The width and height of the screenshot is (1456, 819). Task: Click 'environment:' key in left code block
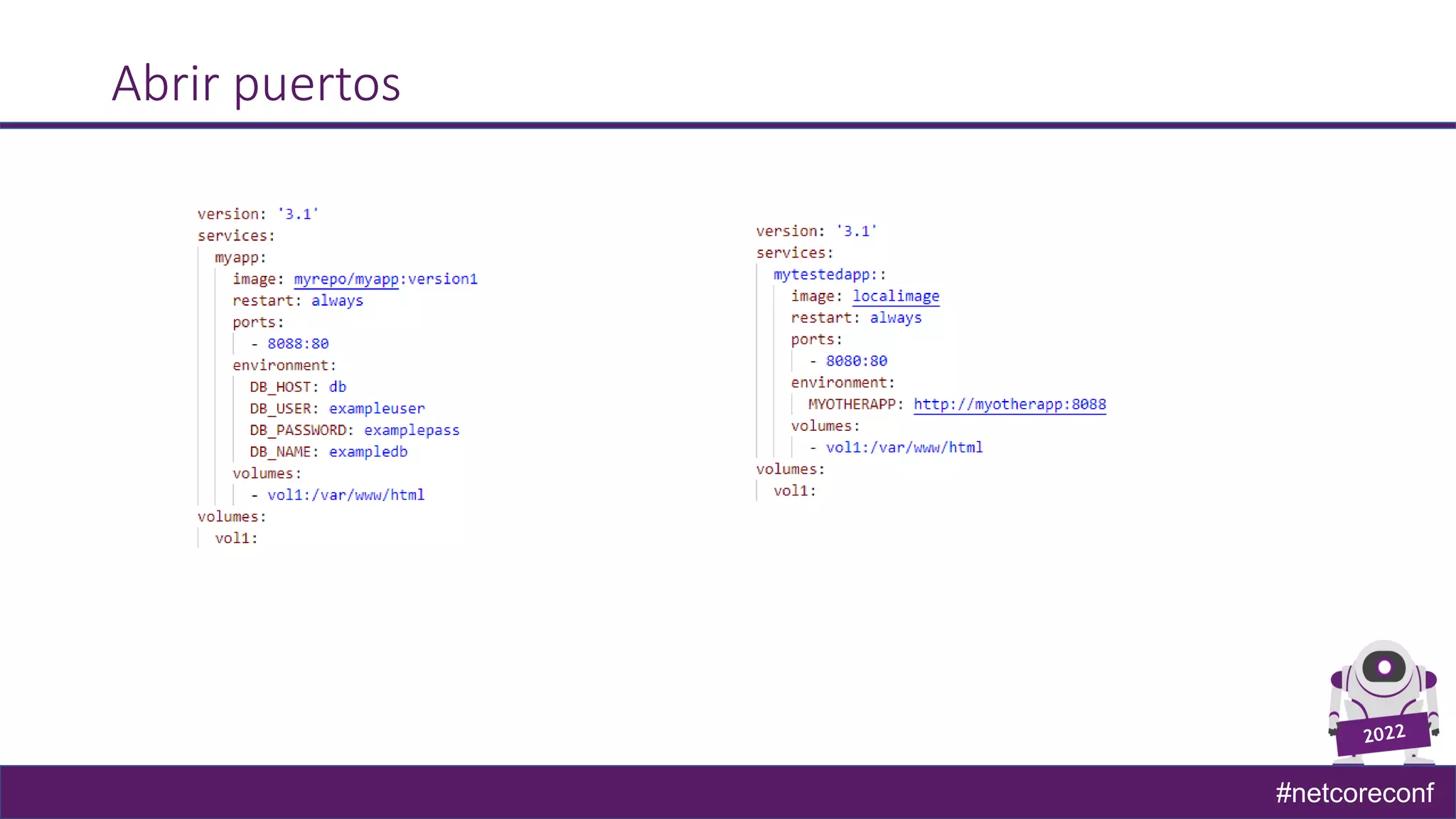click(x=284, y=365)
